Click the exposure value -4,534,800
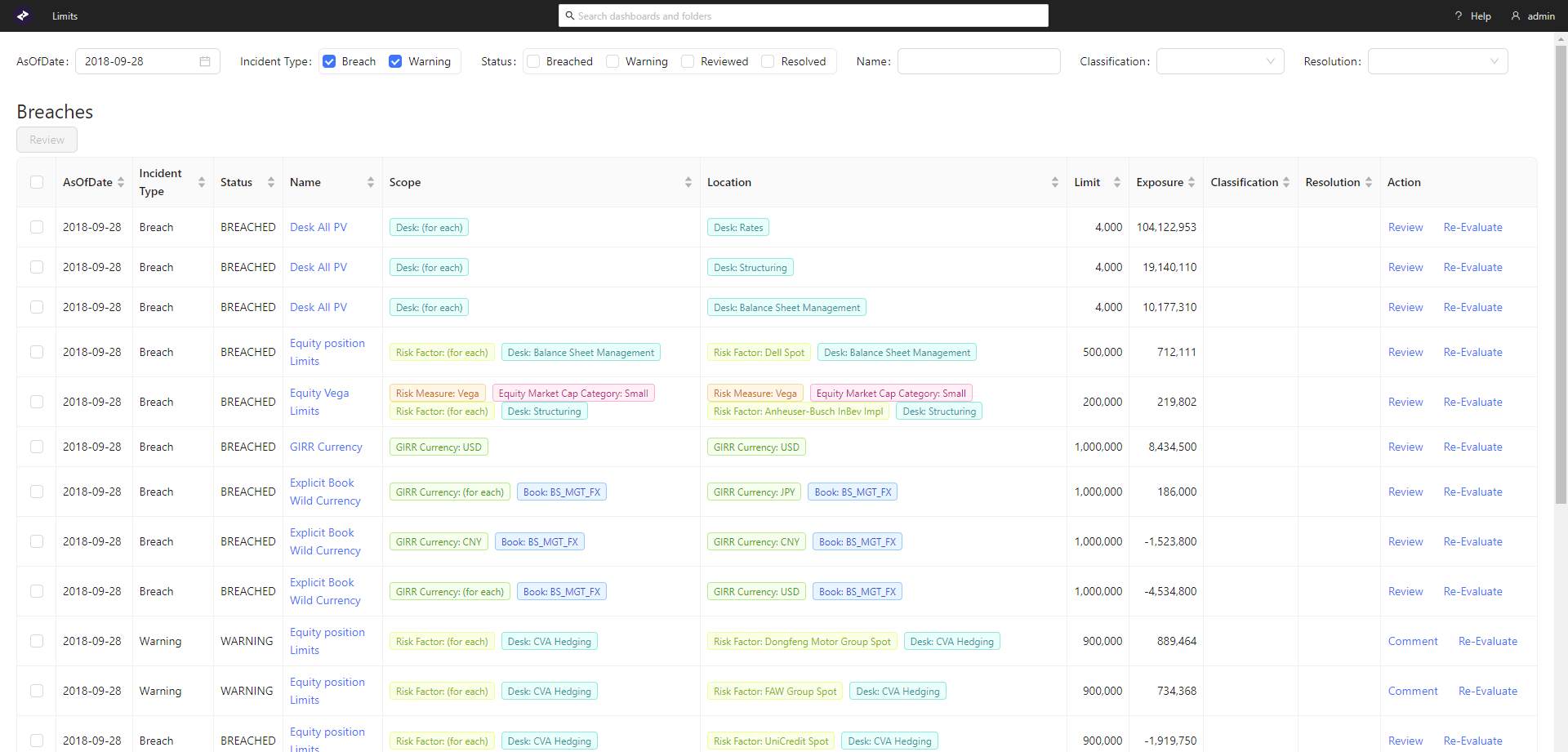The width and height of the screenshot is (1568, 752). click(x=1170, y=591)
